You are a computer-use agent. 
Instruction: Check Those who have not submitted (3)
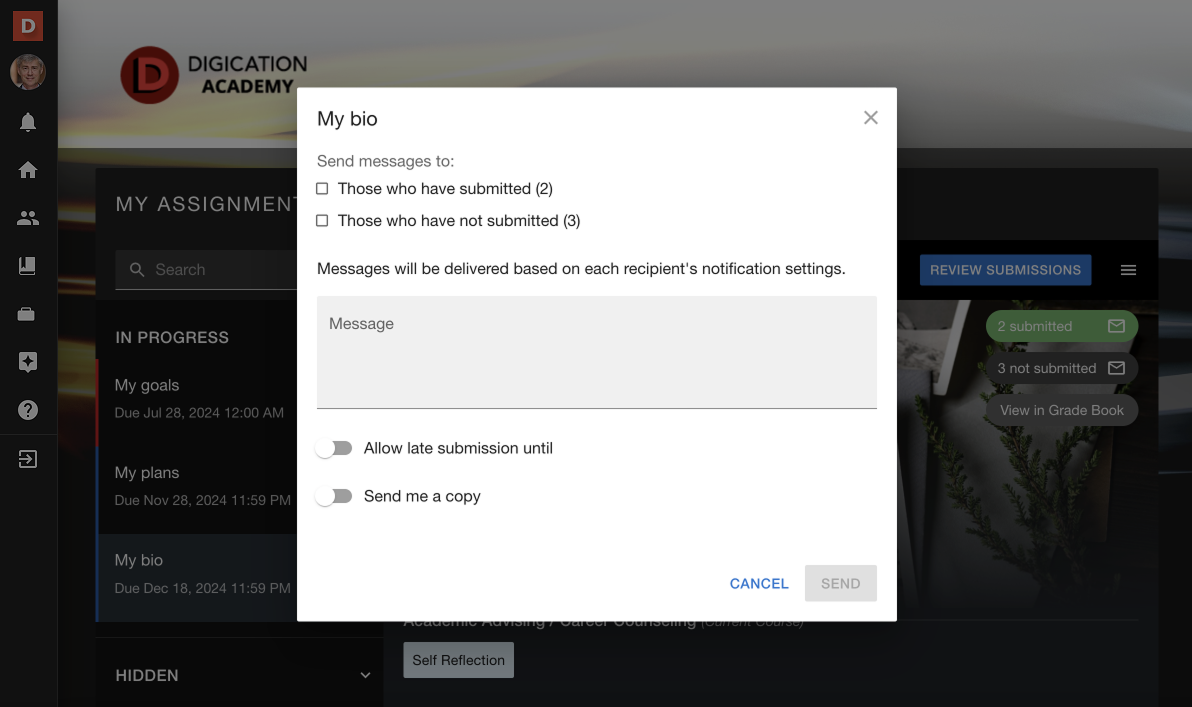pos(322,220)
